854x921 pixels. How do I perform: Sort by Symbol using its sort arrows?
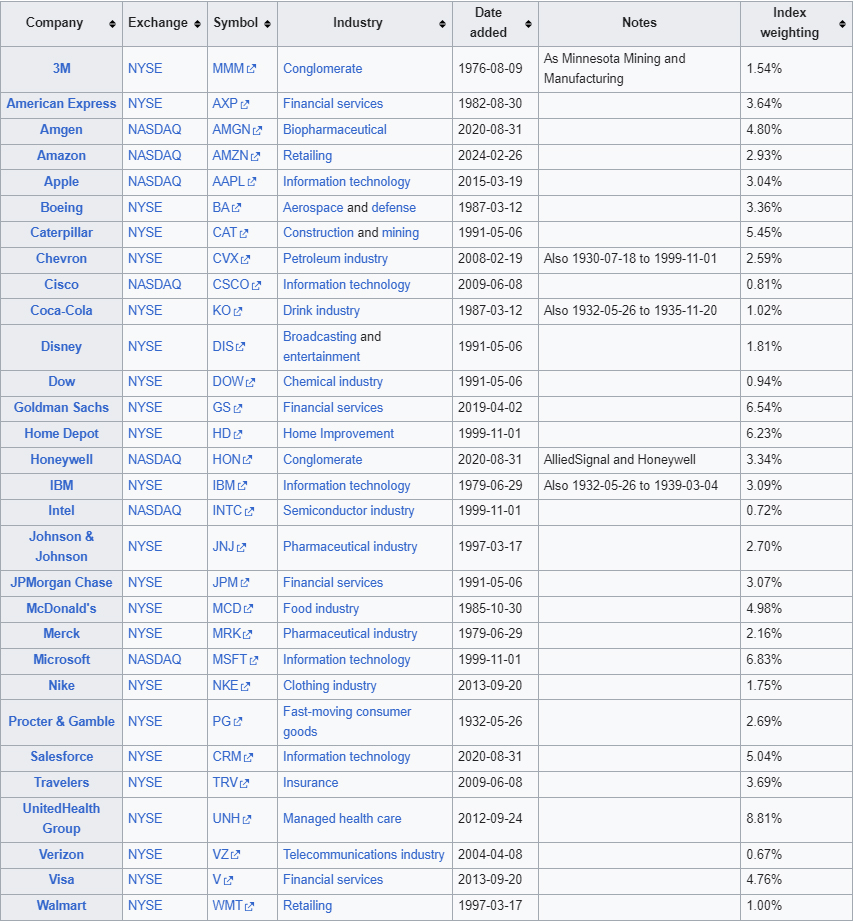(x=267, y=23)
